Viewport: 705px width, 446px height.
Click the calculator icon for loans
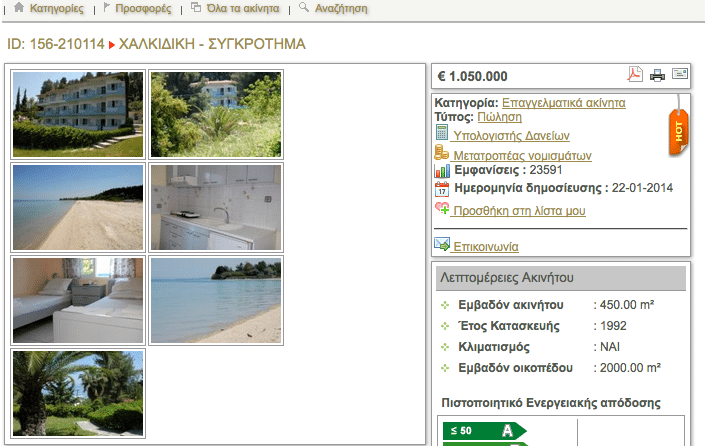(442, 133)
